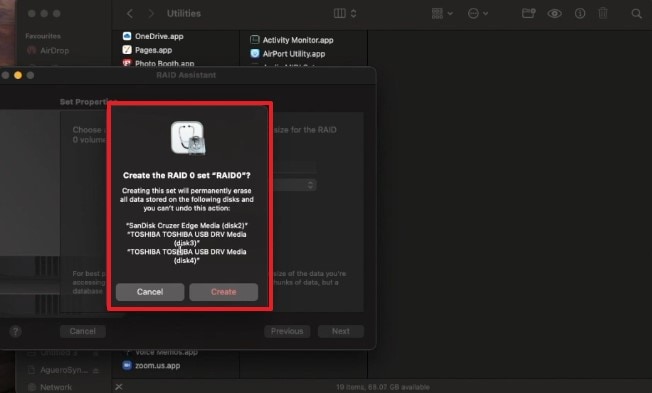The width and height of the screenshot is (652, 393).
Task: Open RAID Assistant help question mark
Action: click(15, 331)
